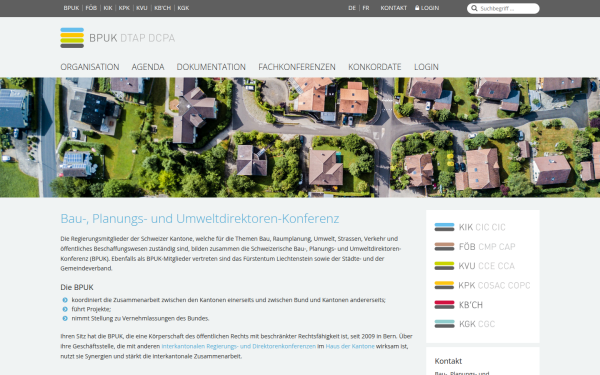Click the 'Kontakt' sidebar heading
The width and height of the screenshot is (600, 375).
pyautogui.click(x=448, y=361)
